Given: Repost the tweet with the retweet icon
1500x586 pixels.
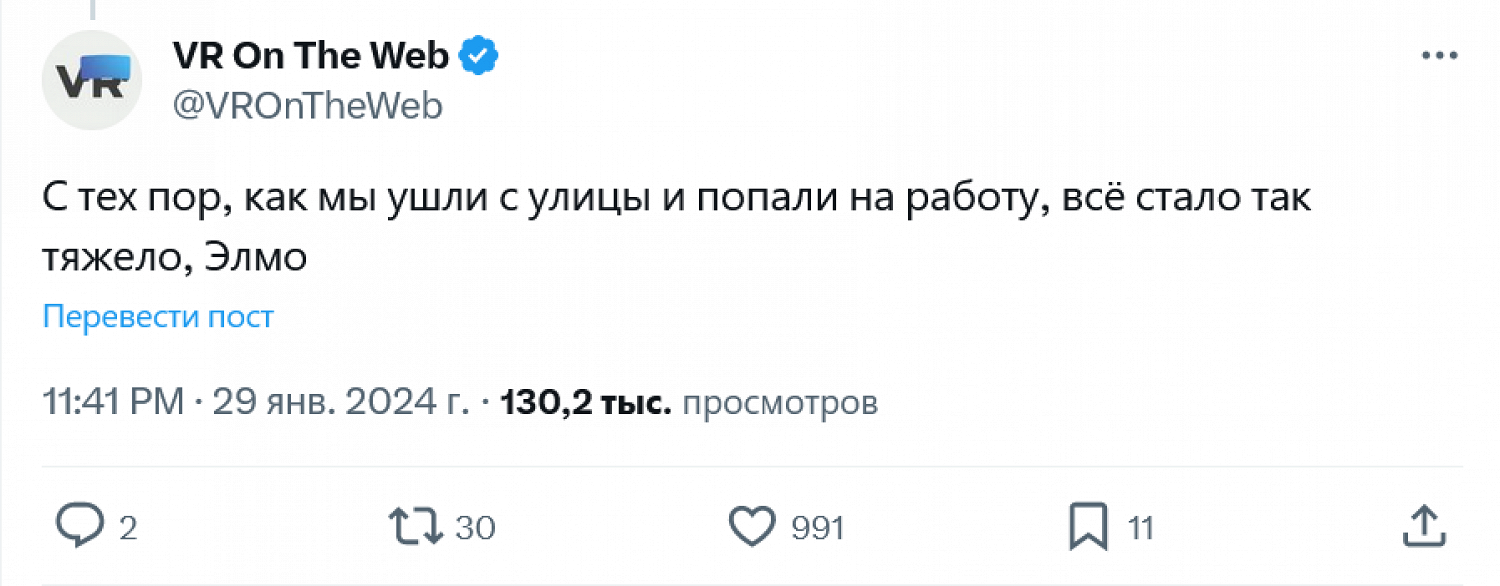Looking at the screenshot, I should 417,526.
